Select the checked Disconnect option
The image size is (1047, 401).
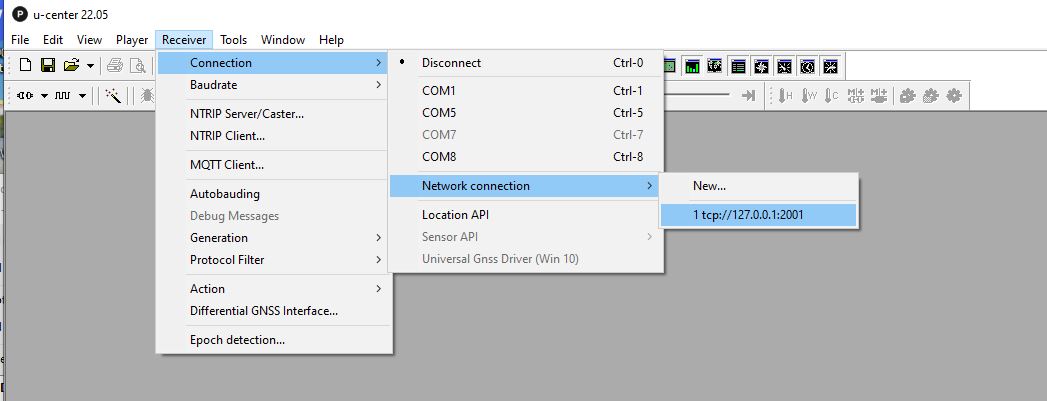451,63
